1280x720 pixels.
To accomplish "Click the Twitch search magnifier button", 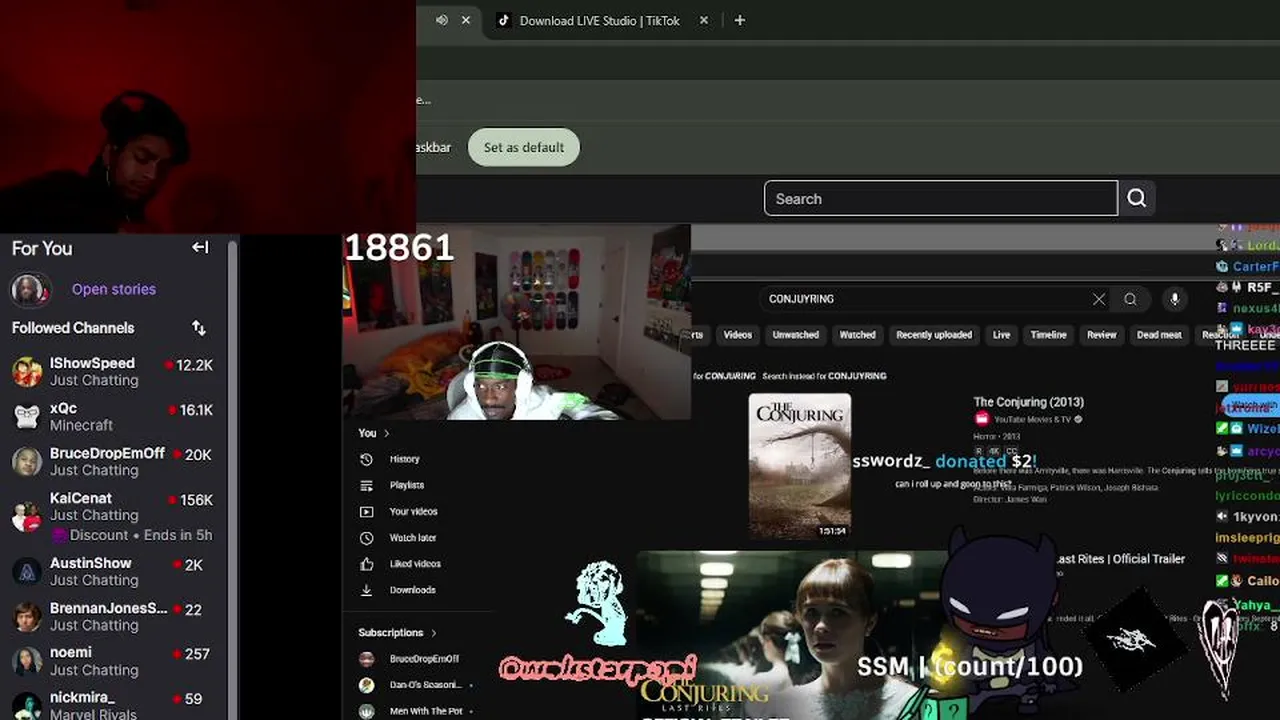I will coord(1137,198).
